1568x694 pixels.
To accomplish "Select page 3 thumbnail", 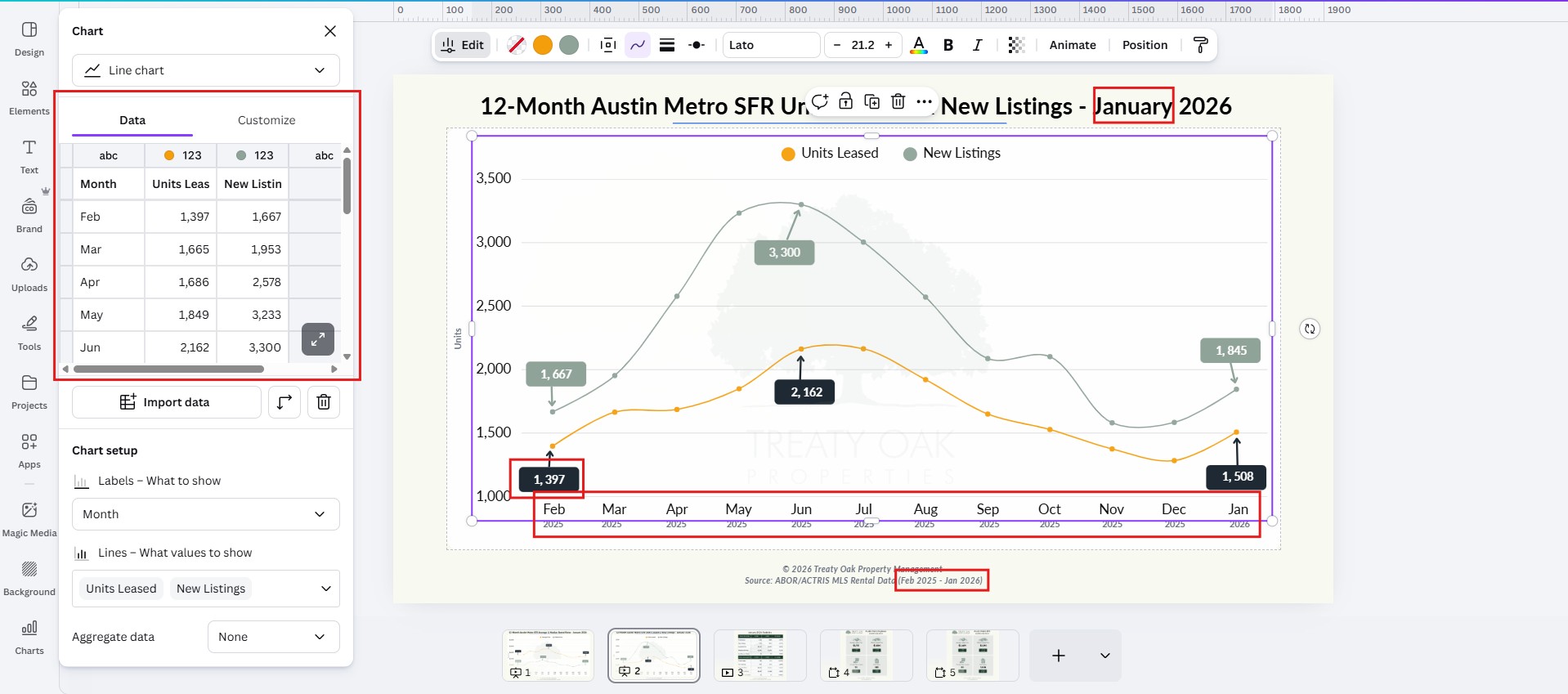I will coord(759,655).
